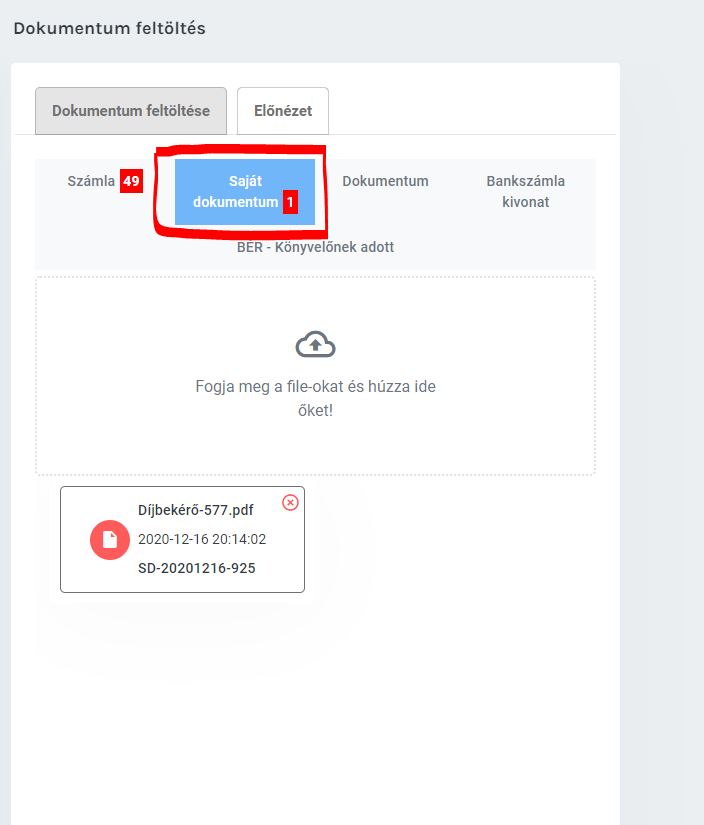The image size is (704, 825).
Task: Select the Dokumentum category
Action: [385, 181]
